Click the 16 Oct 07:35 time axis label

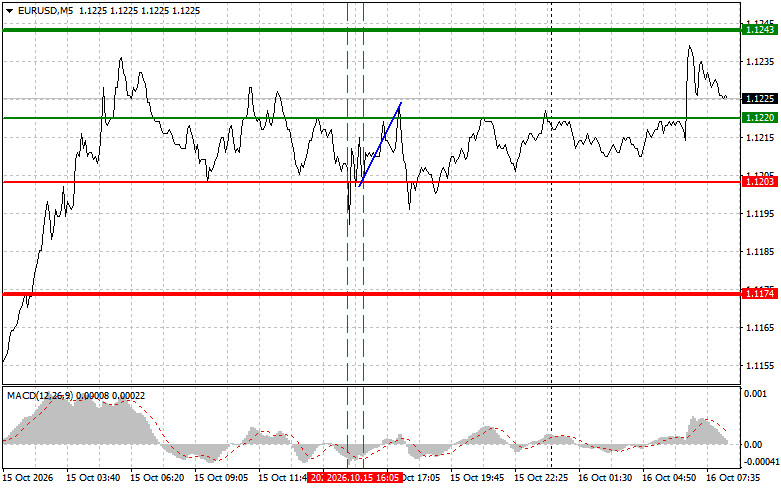[x=733, y=478]
